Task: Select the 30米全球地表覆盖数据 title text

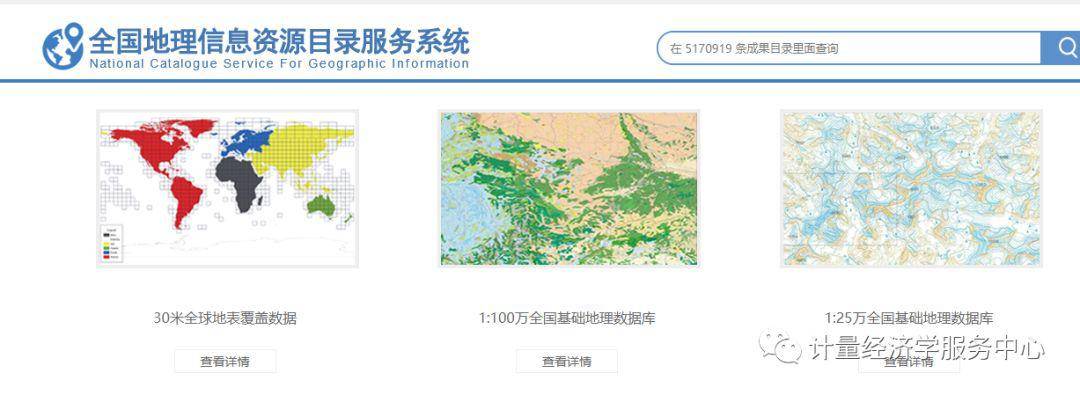Action: click(225, 318)
